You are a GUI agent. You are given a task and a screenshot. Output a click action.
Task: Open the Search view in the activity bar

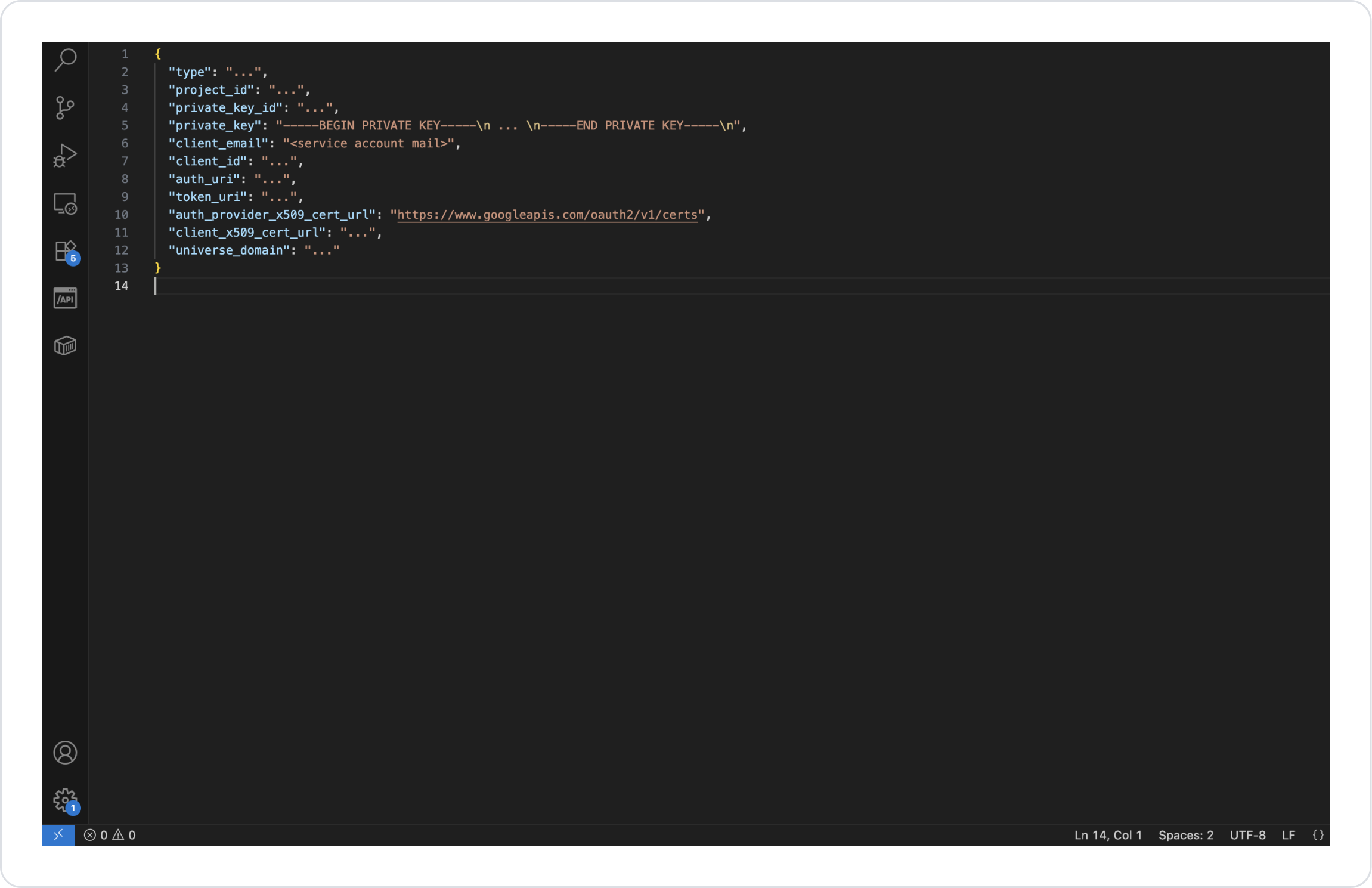(x=65, y=60)
